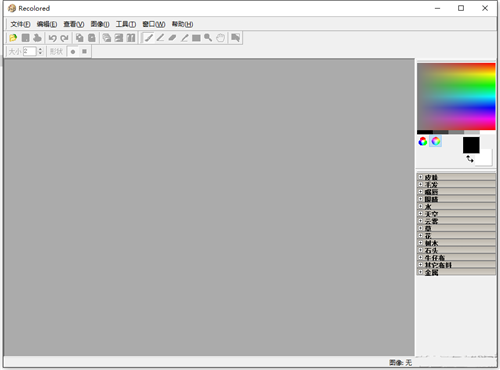Select the Zoom magnifier tool
The height and width of the screenshot is (370, 500).
(x=208, y=38)
